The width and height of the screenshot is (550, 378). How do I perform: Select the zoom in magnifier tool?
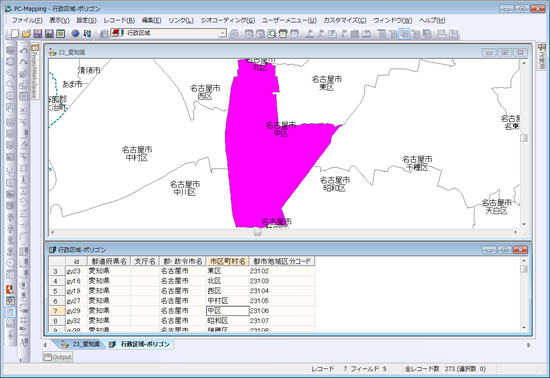(x=10, y=73)
